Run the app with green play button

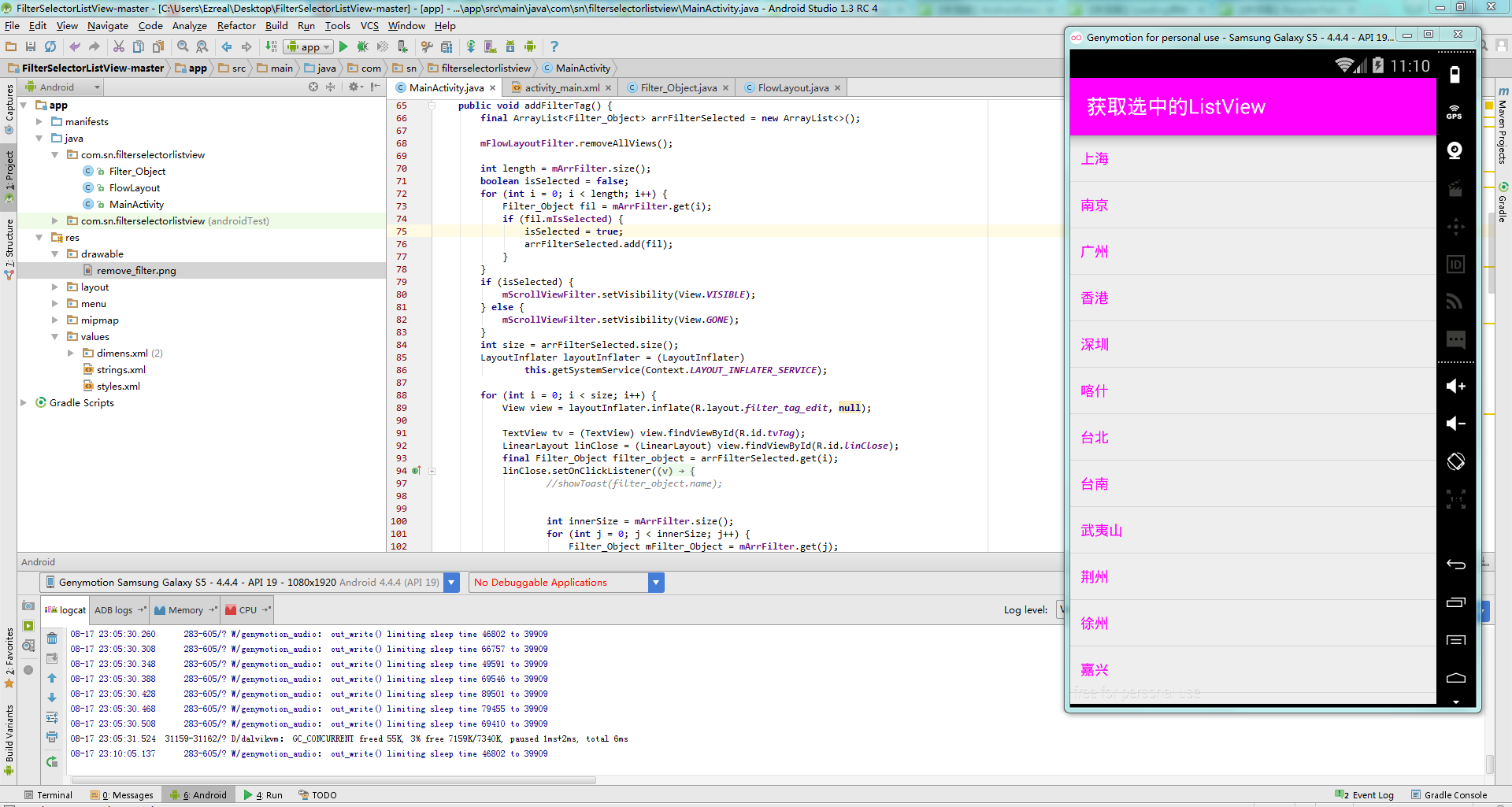click(343, 46)
